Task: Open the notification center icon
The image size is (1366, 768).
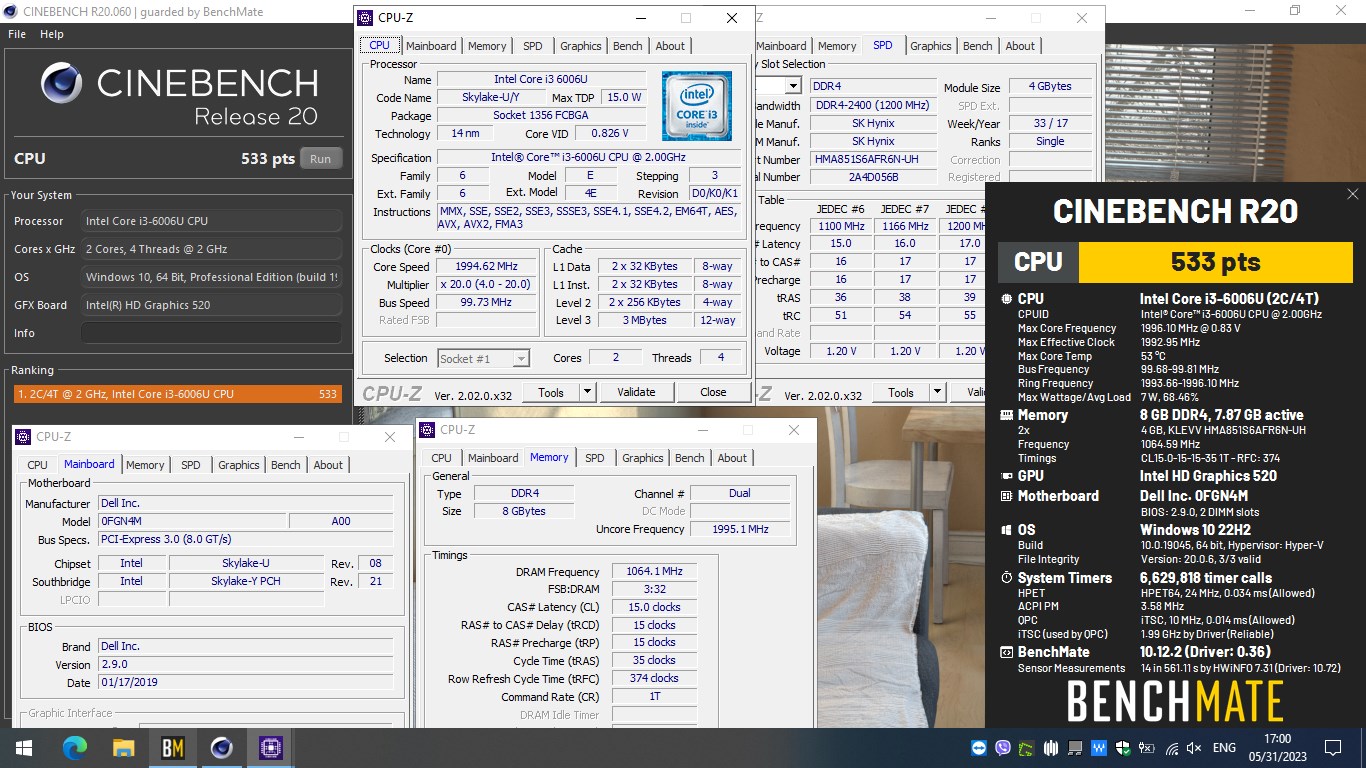Action: [x=1332, y=748]
